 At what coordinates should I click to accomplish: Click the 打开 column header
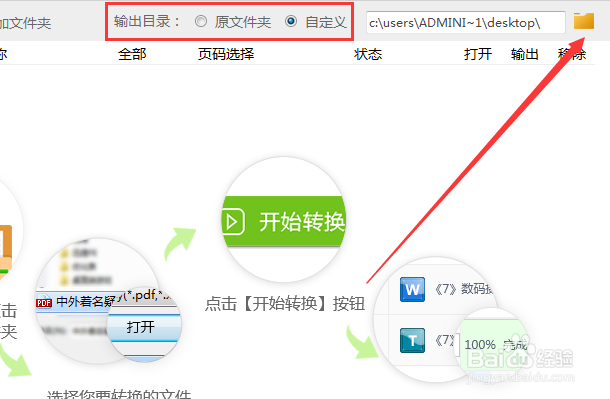(478, 54)
